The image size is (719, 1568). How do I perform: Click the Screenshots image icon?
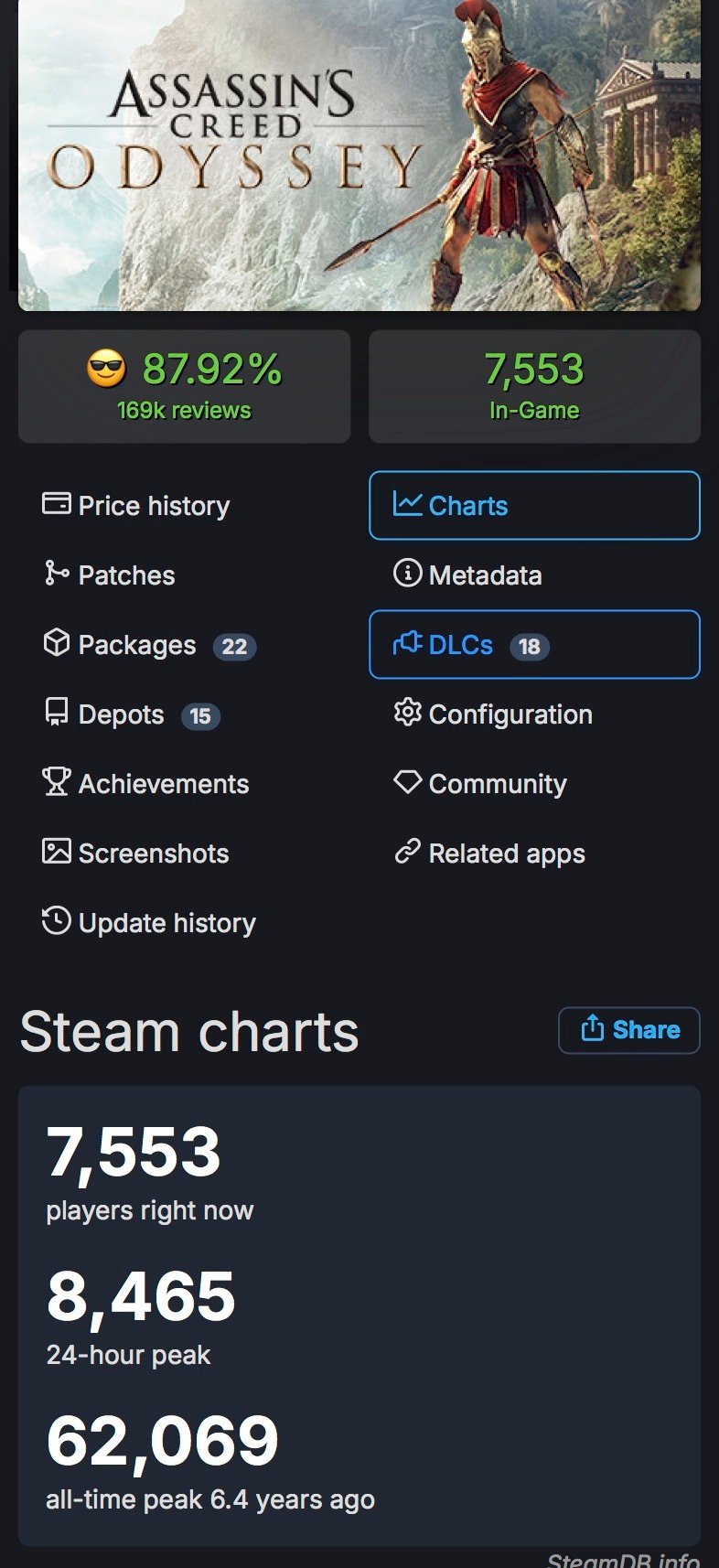(57, 851)
